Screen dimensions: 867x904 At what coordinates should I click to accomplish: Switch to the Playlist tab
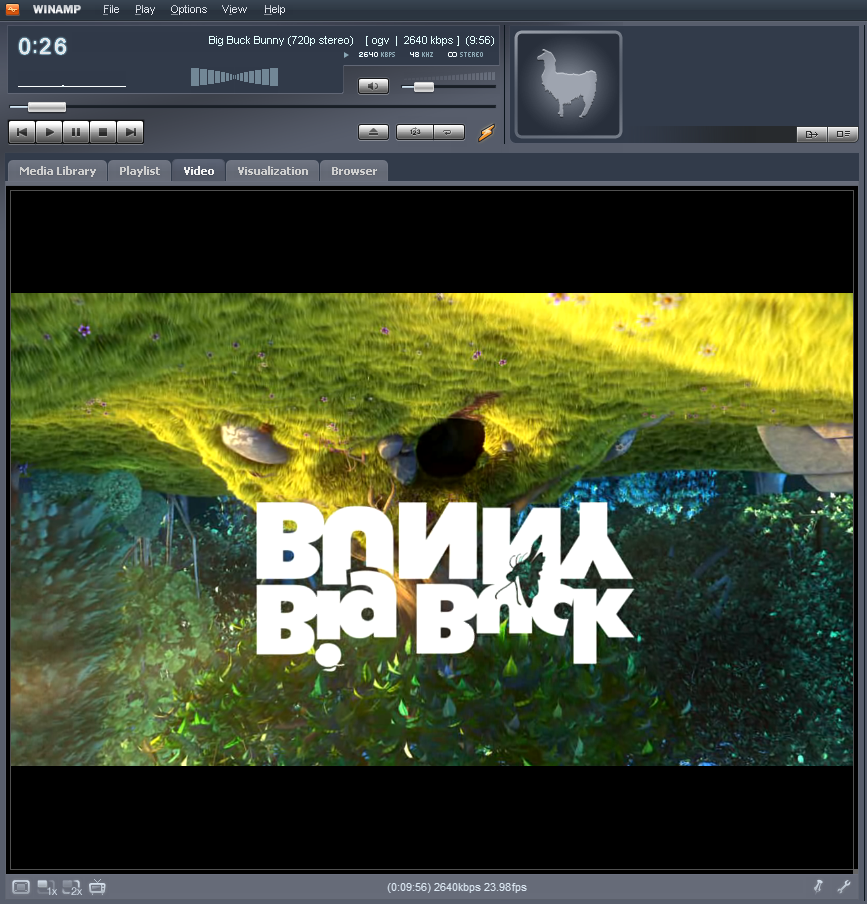140,171
